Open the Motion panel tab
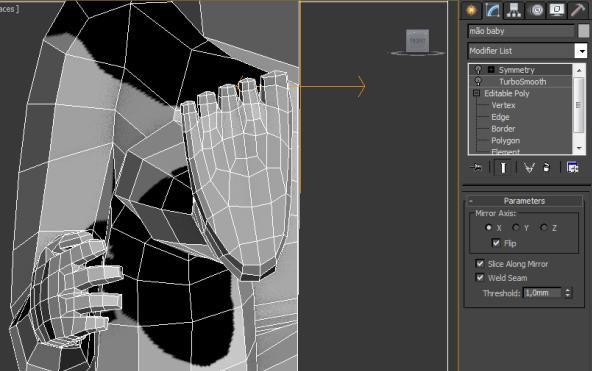 tap(536, 10)
